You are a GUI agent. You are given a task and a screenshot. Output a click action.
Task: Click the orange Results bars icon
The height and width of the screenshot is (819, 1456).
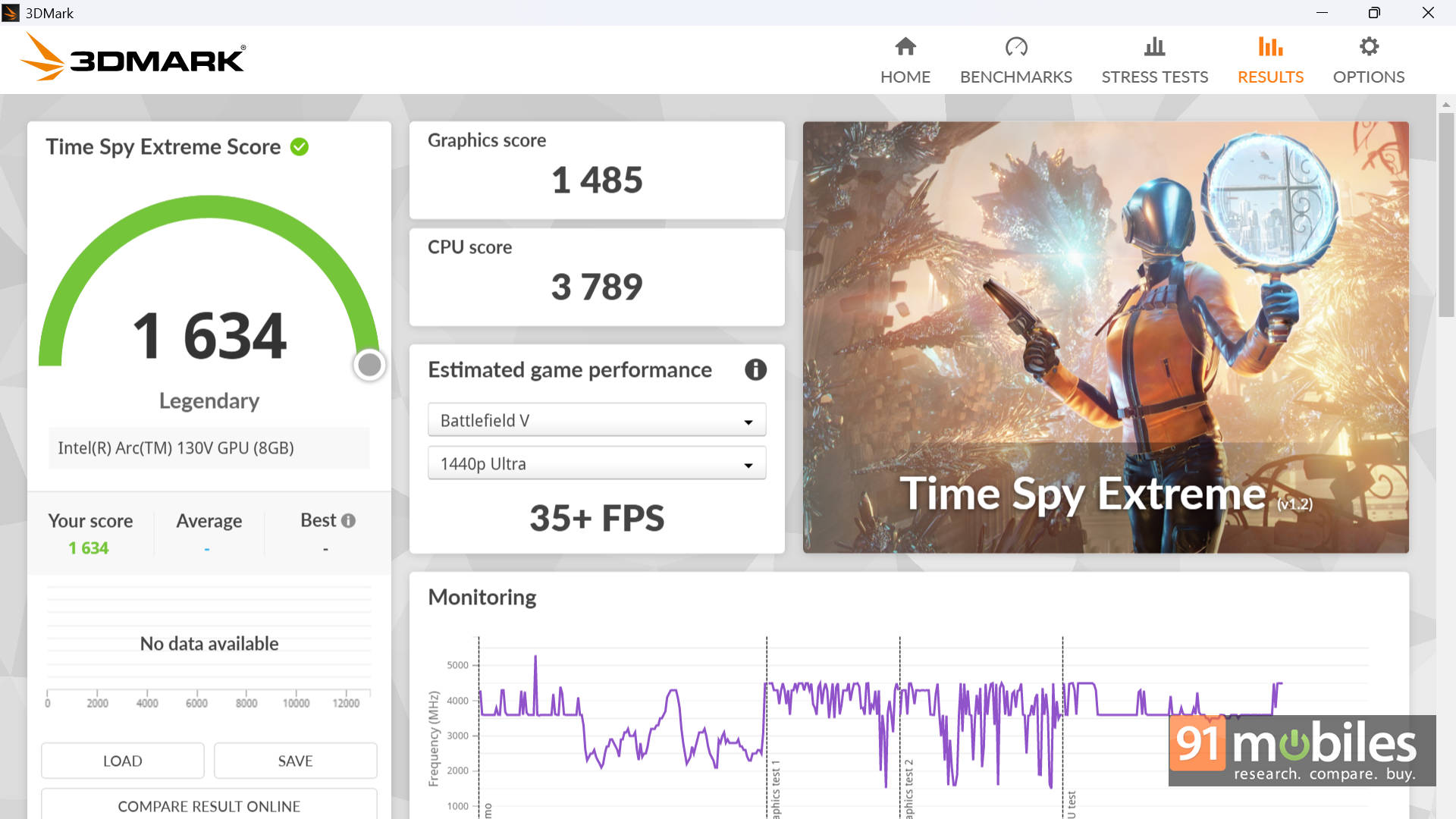coord(1270,47)
